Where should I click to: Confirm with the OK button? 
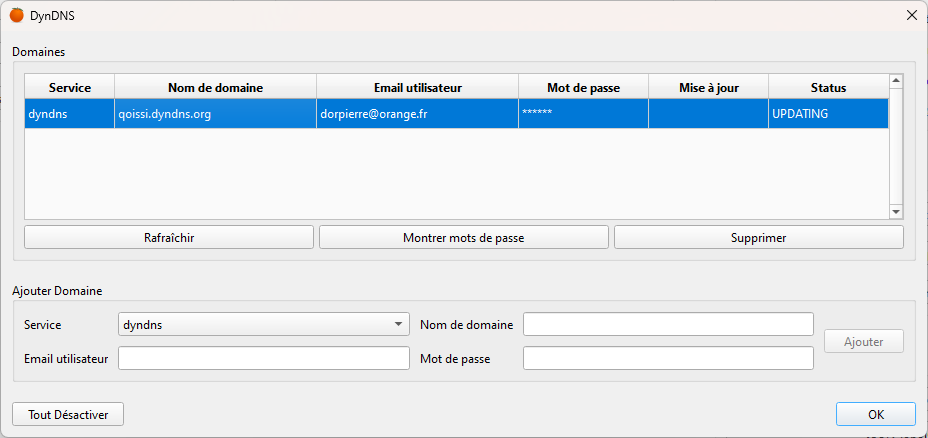pos(876,414)
